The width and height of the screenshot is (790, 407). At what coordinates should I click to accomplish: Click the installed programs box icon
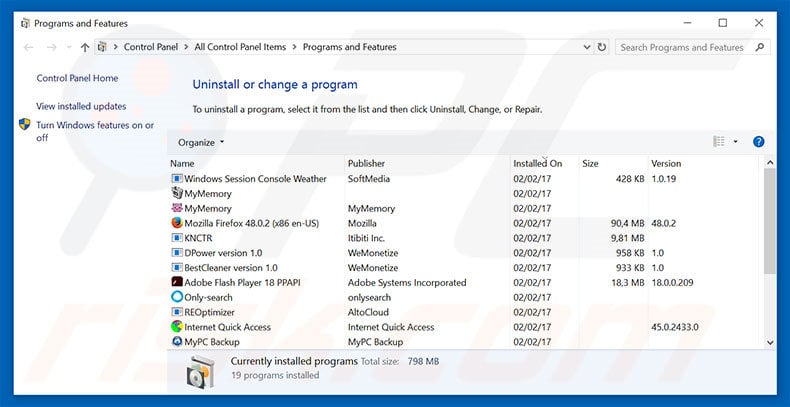point(201,371)
